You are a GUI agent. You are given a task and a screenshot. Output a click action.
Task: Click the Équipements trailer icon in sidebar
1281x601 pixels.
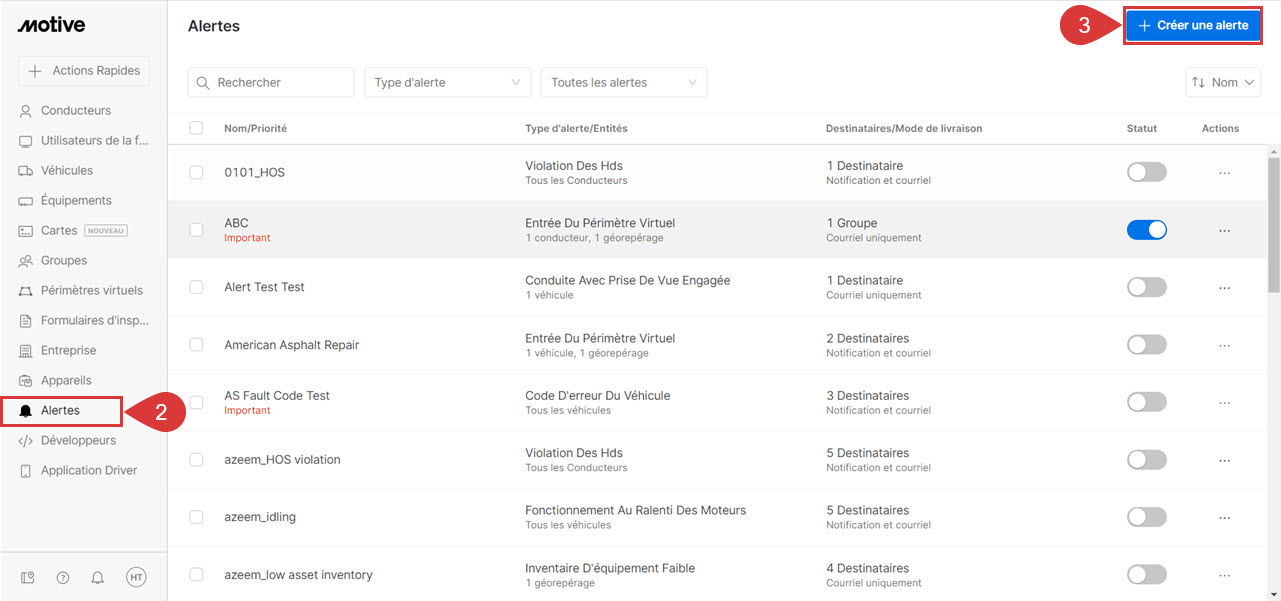pos(26,201)
